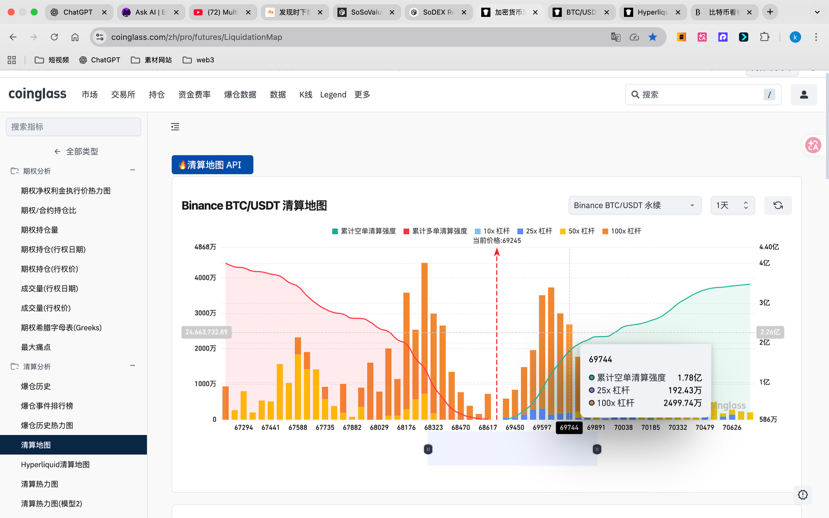Click the left handle of chart range slider
829x518 pixels.
point(428,449)
